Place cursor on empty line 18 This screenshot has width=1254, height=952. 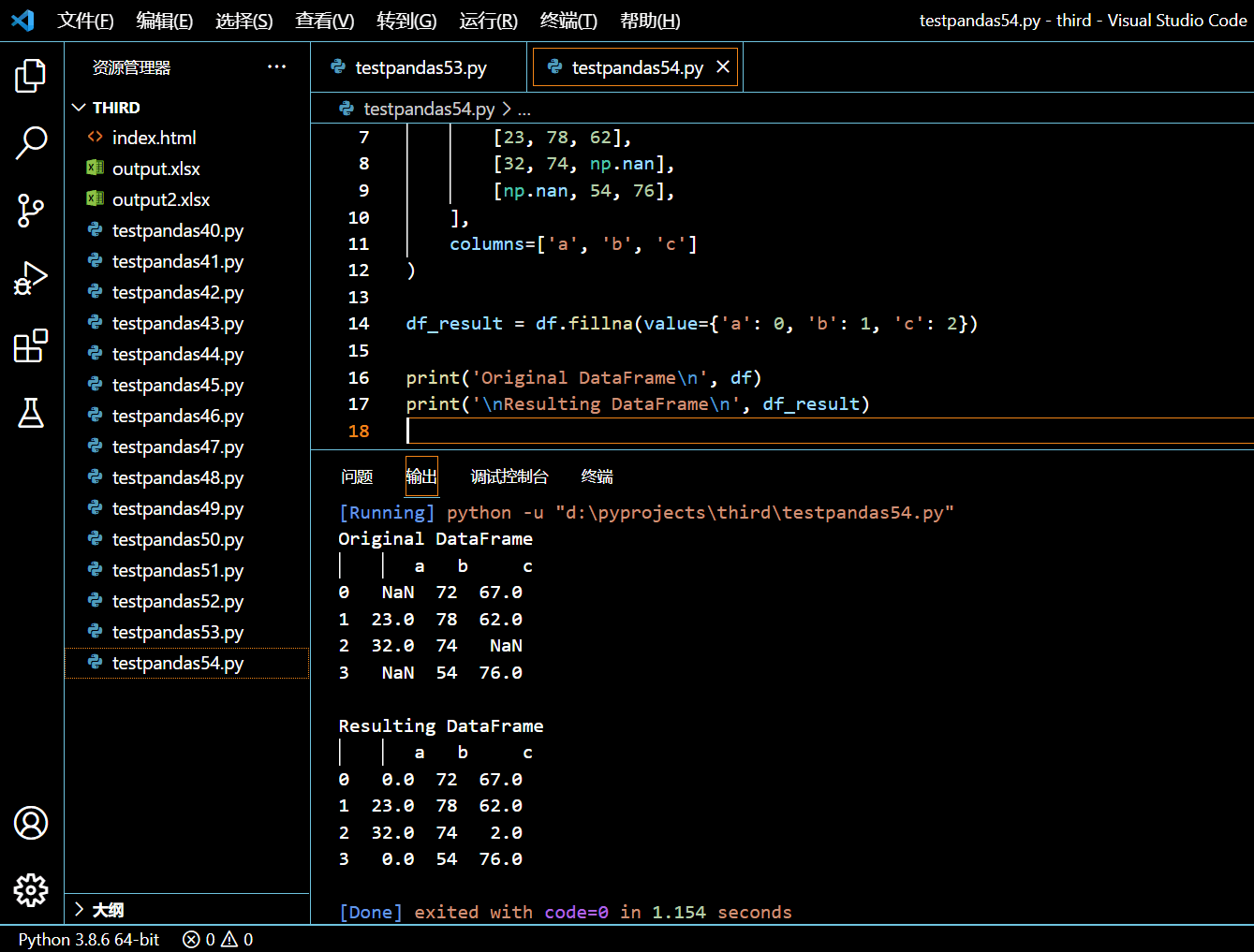tap(830, 431)
